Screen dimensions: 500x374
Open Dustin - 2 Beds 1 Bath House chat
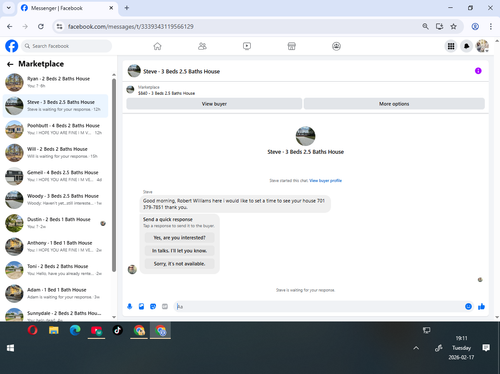point(55,223)
